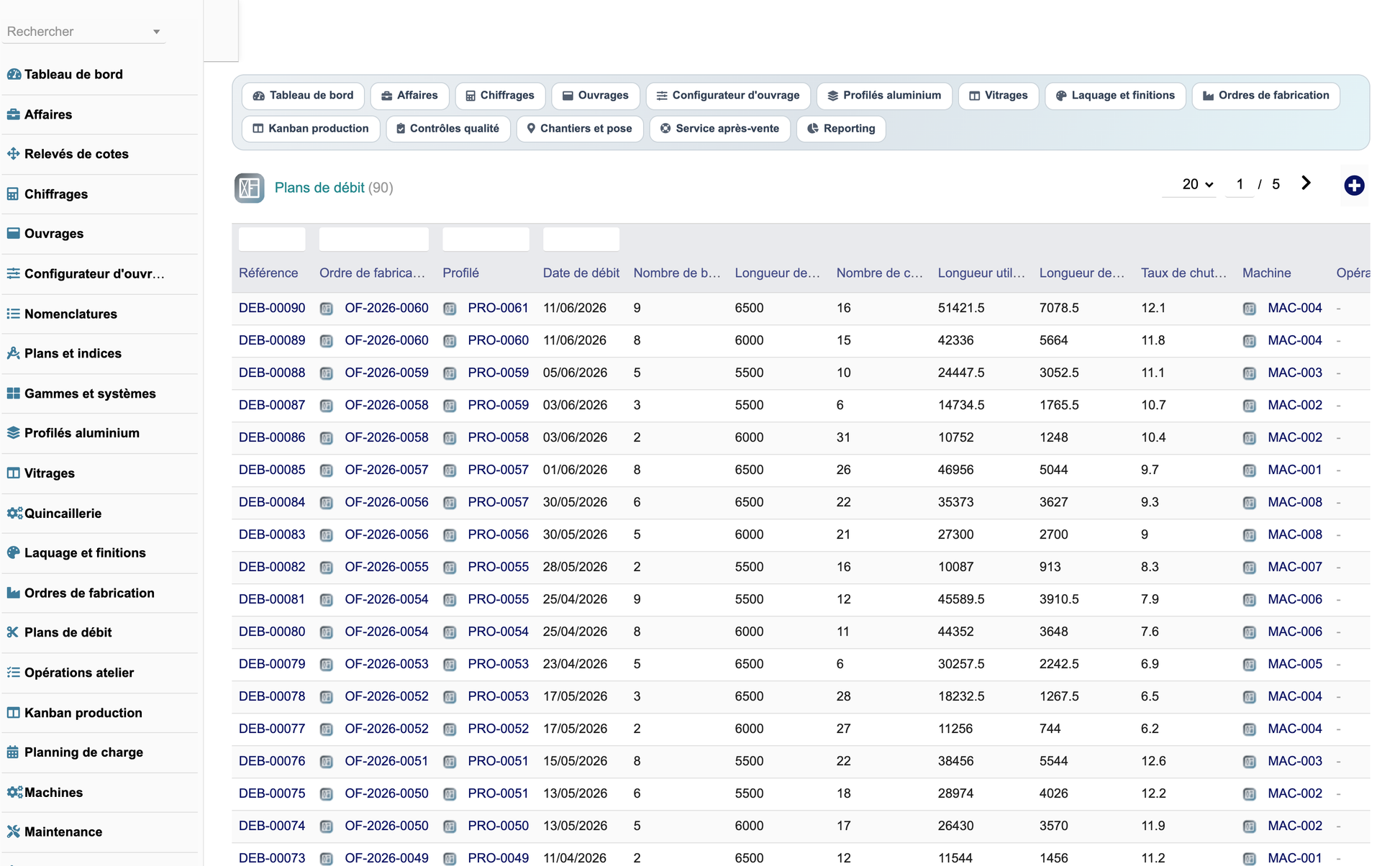Click the Affaires briefcase icon in sidebar
1400x866 pixels.
(x=13, y=114)
